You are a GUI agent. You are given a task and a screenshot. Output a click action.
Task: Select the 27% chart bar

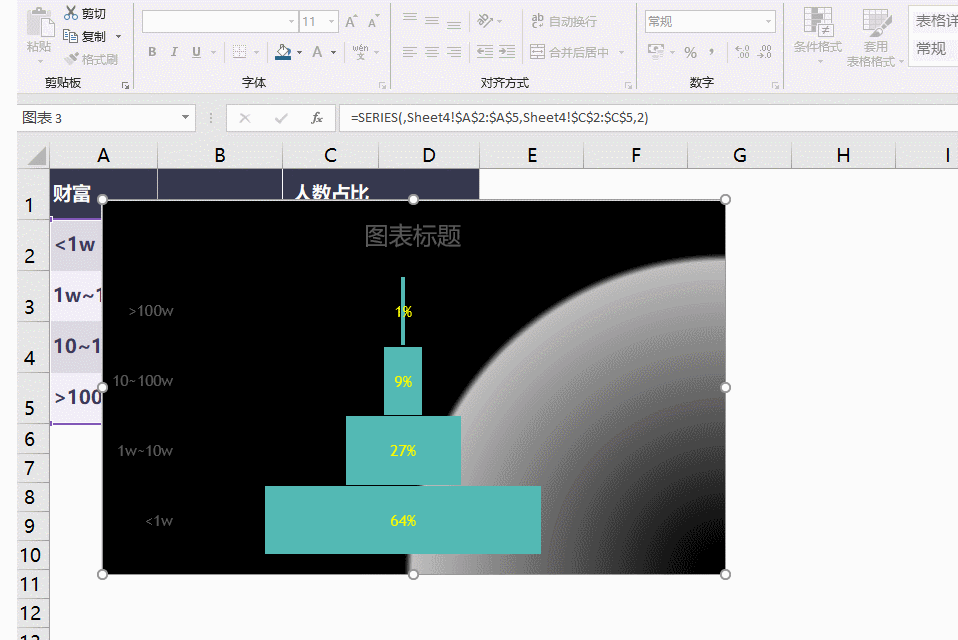click(x=403, y=451)
